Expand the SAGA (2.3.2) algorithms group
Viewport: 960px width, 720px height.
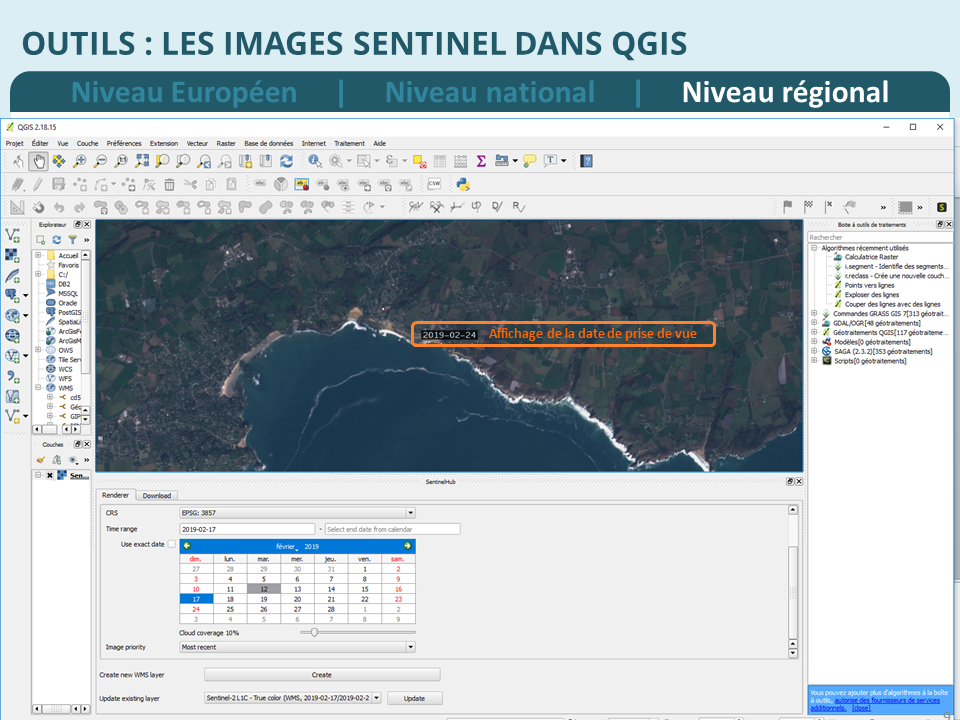point(814,351)
